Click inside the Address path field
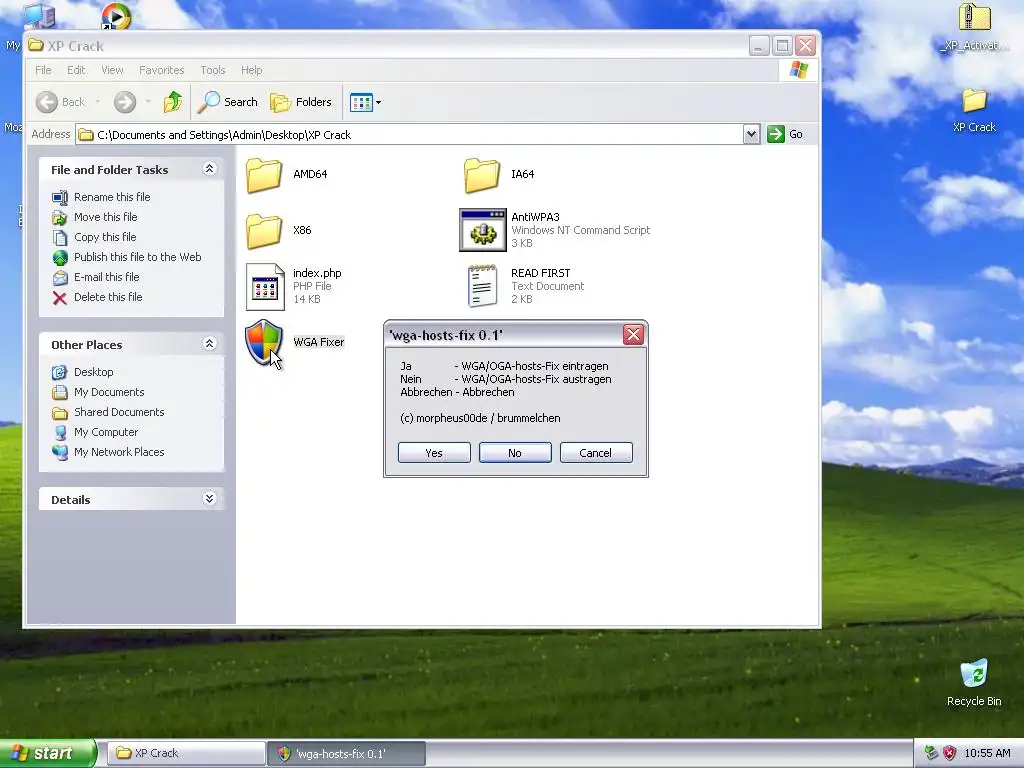The height and width of the screenshot is (768, 1024). [409, 135]
